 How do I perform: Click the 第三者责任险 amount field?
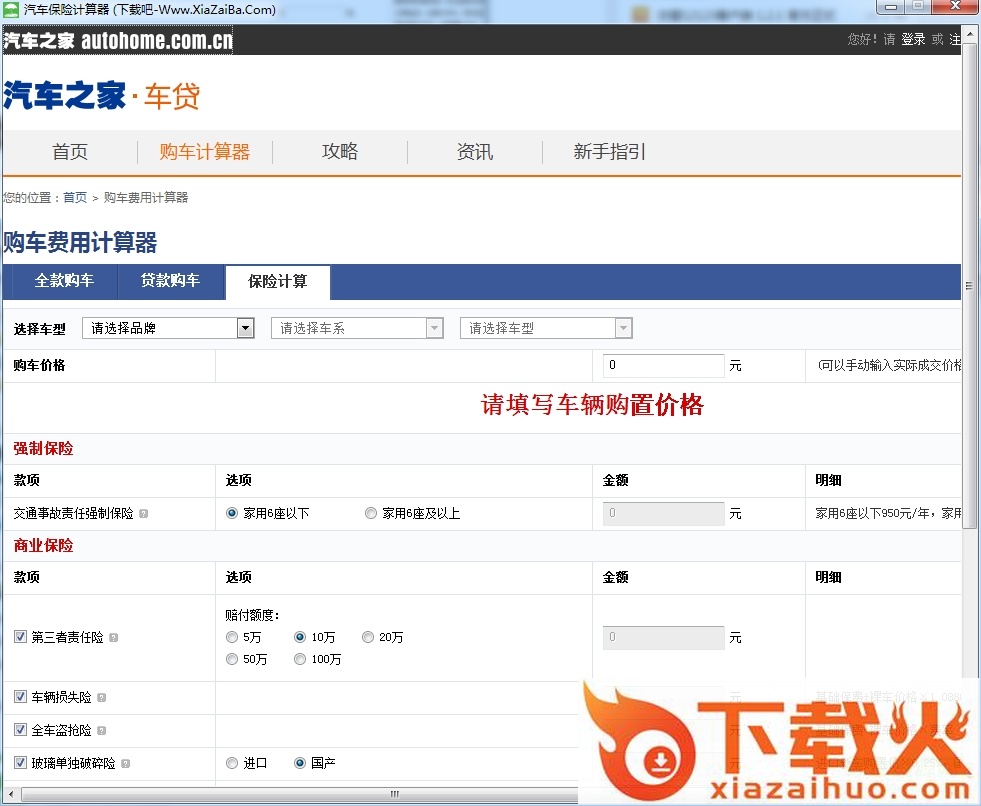663,637
